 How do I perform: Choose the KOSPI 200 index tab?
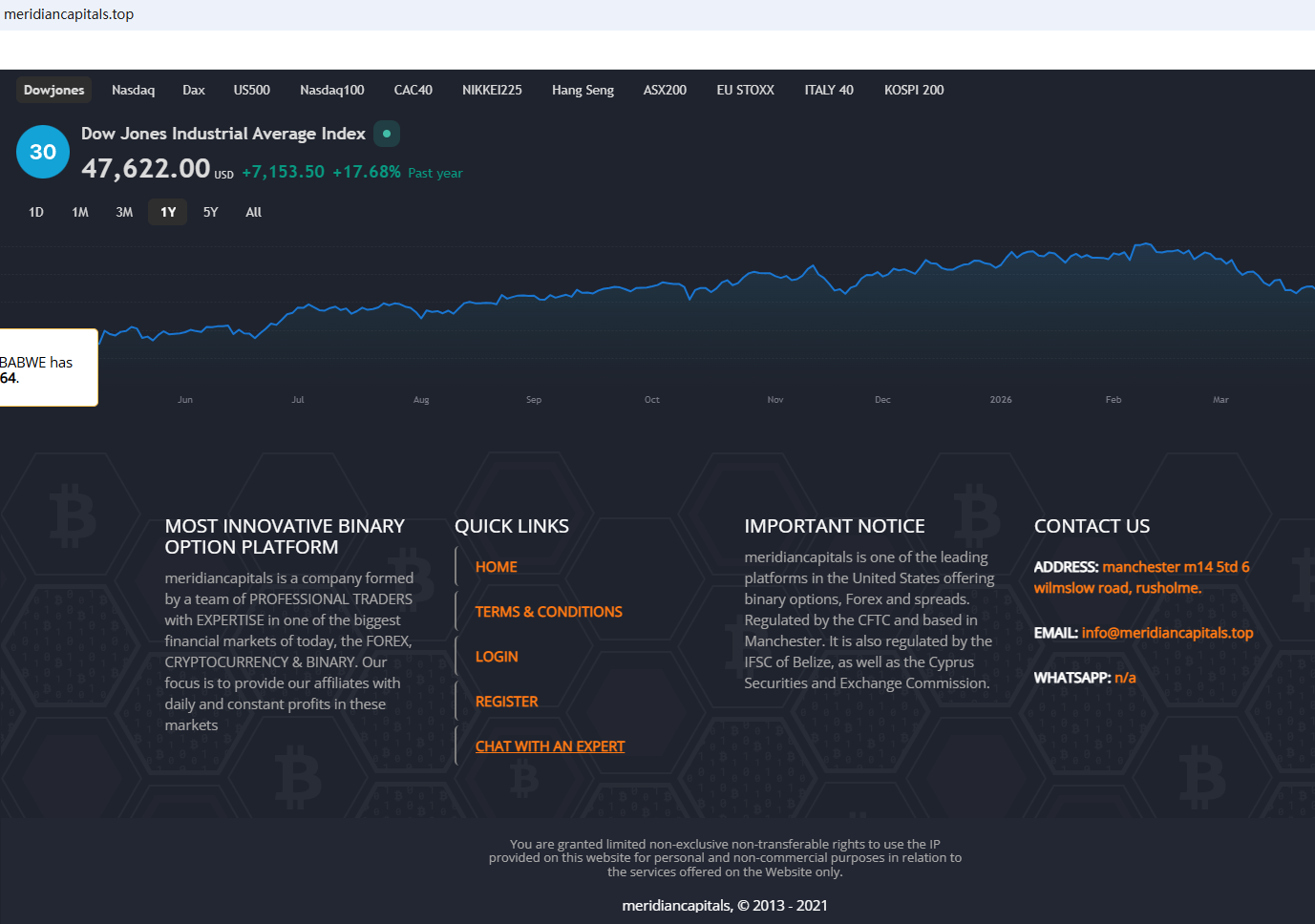tap(913, 90)
